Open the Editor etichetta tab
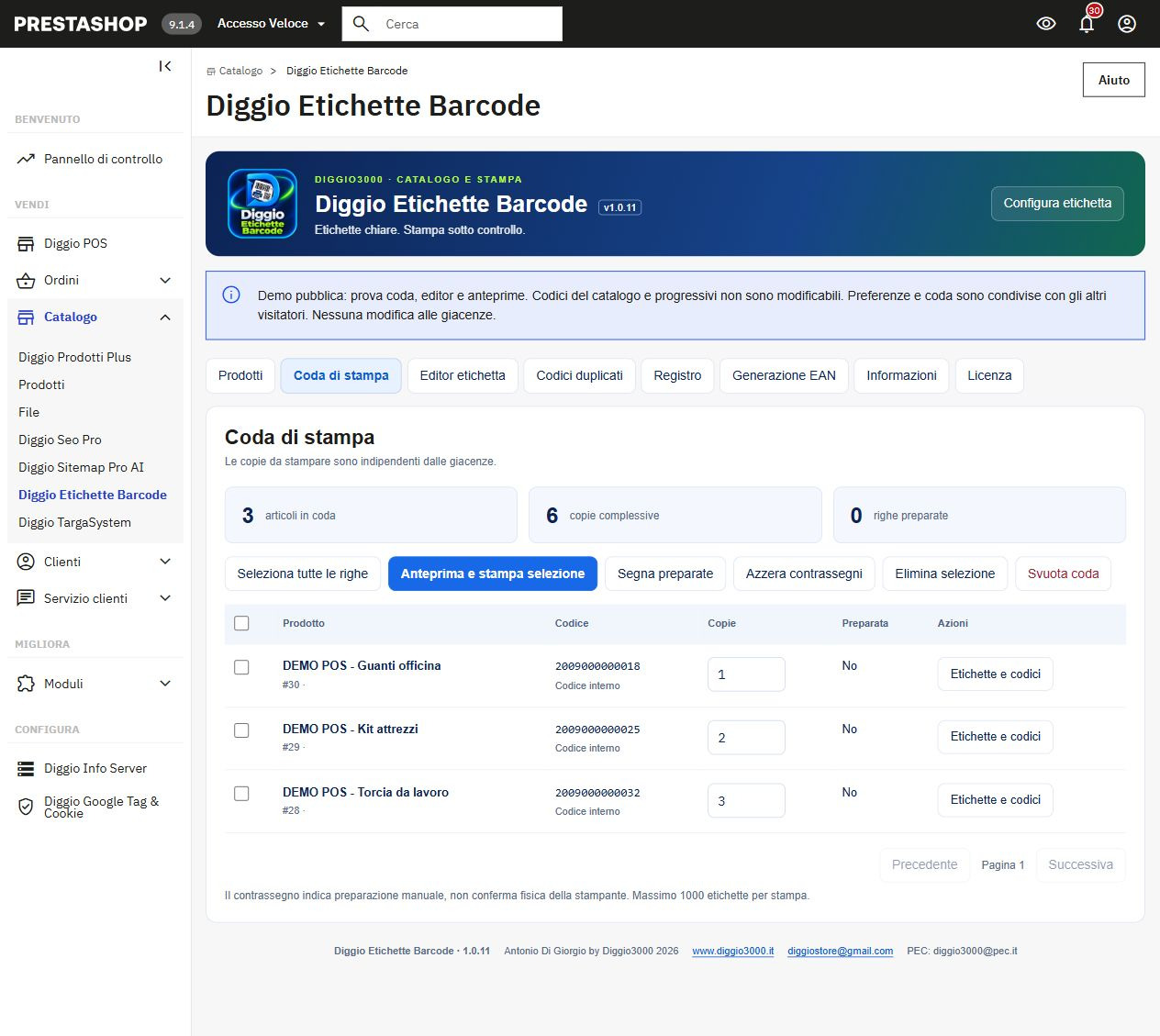Screen dimensions: 1160x1036 click(x=463, y=375)
